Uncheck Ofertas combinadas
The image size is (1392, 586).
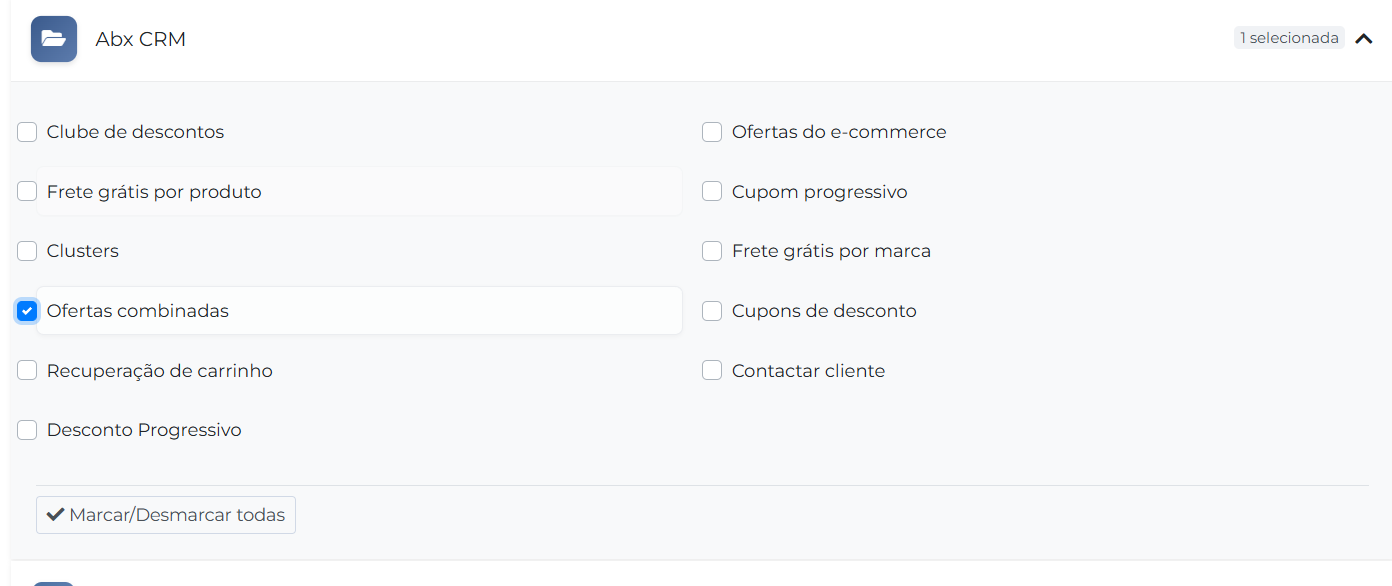(x=27, y=311)
